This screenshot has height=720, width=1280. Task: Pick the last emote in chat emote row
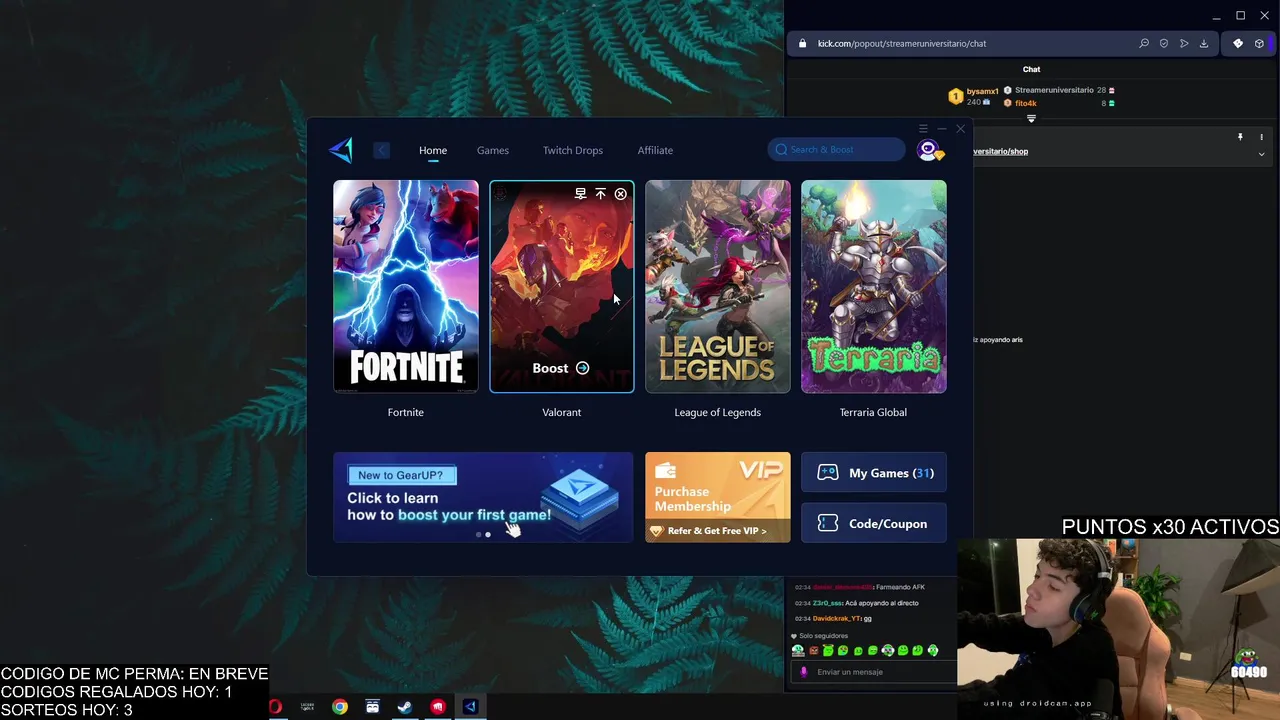tap(933, 650)
